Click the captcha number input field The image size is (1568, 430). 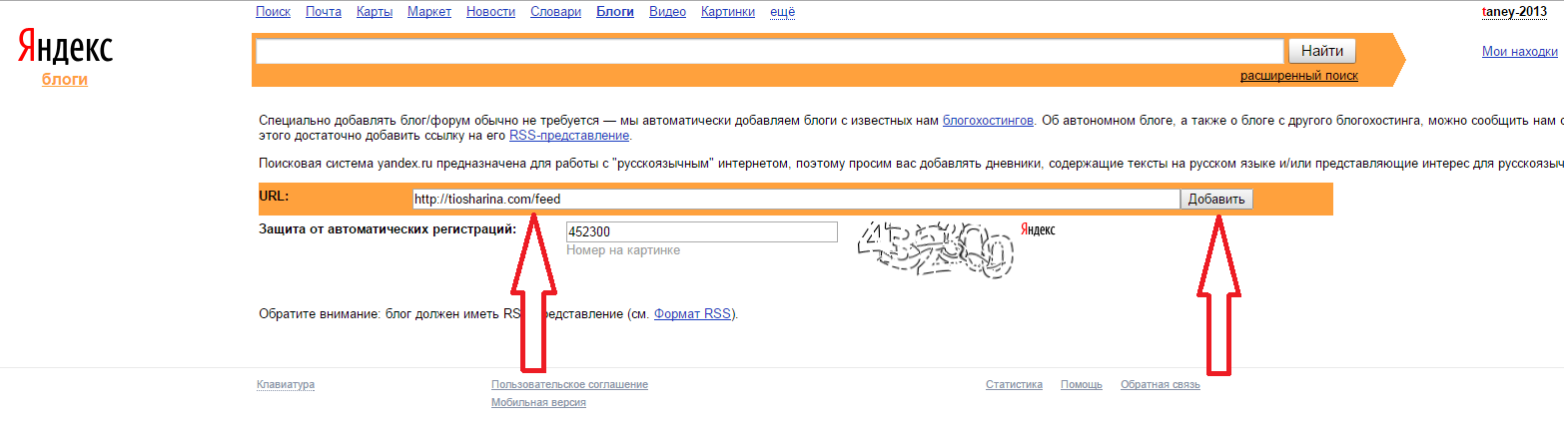coord(701,231)
